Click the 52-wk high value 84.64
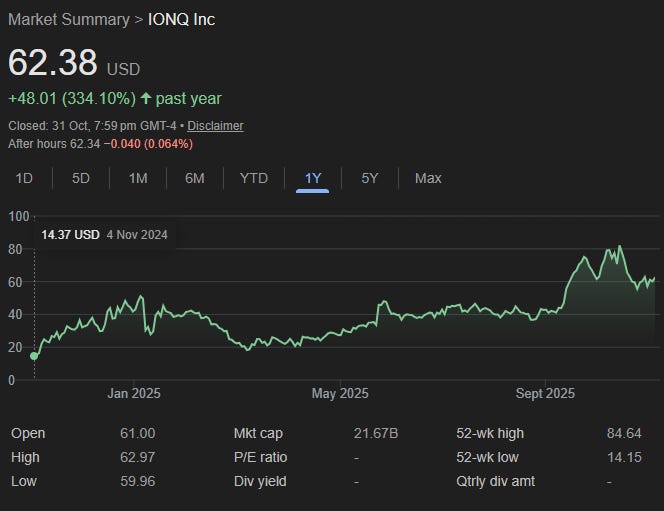Image resolution: width=664 pixels, height=511 pixels. pos(624,433)
